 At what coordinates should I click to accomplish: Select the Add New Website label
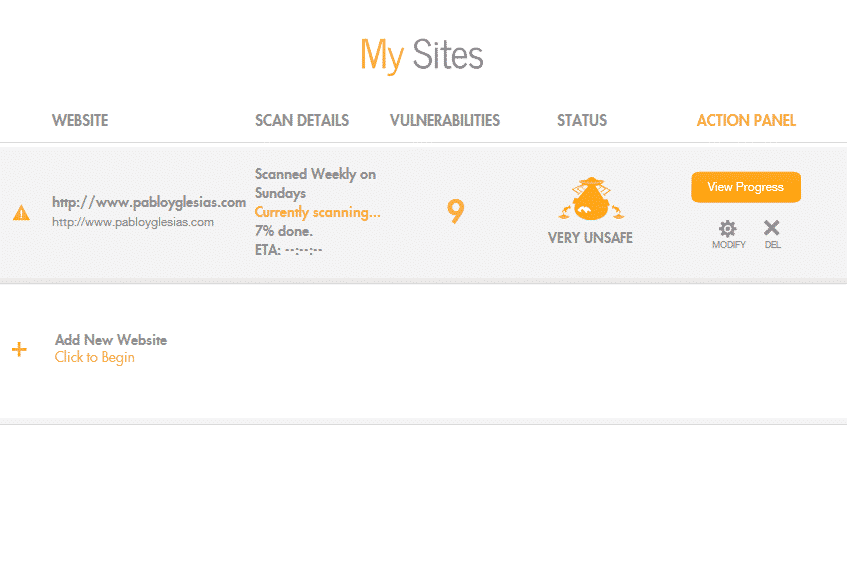(111, 340)
